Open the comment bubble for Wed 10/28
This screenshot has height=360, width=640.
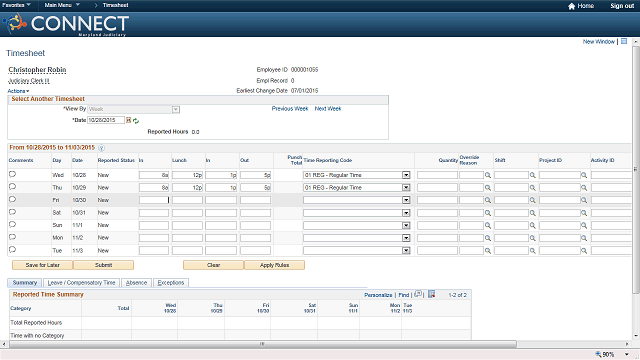click(x=12, y=174)
